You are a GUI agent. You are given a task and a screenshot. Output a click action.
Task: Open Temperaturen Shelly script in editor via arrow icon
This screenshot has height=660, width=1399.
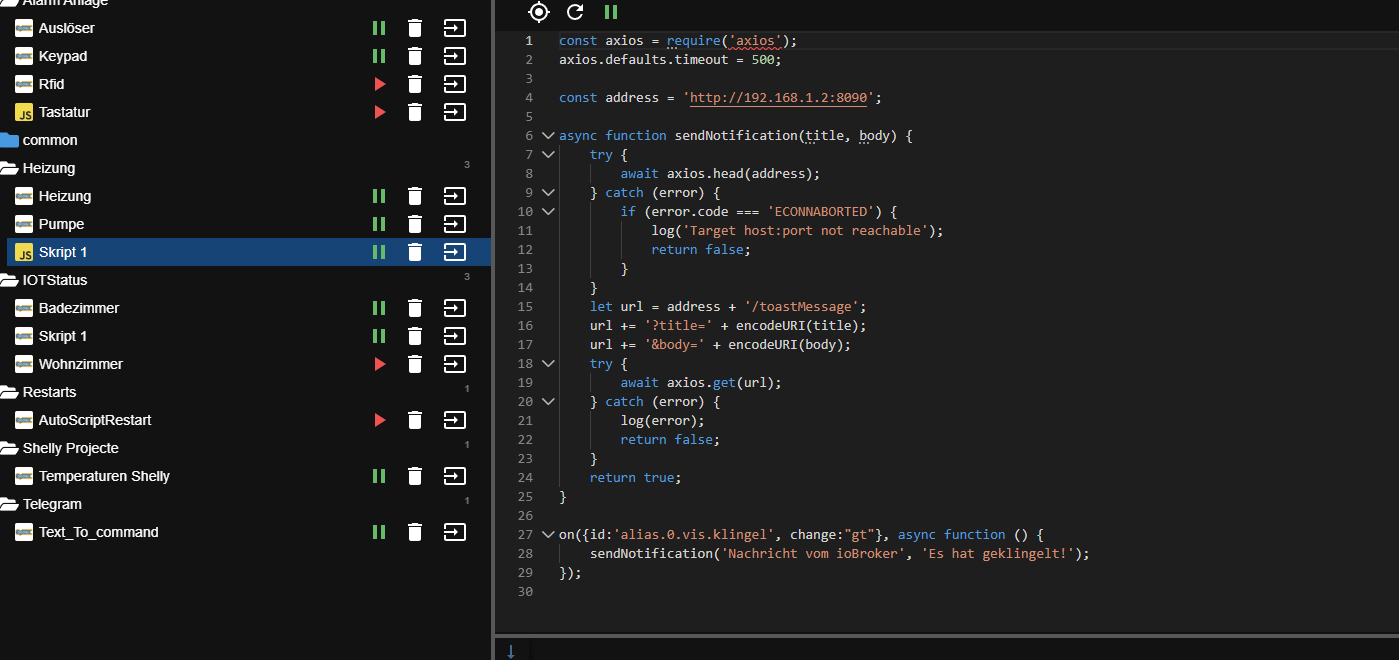pos(455,476)
